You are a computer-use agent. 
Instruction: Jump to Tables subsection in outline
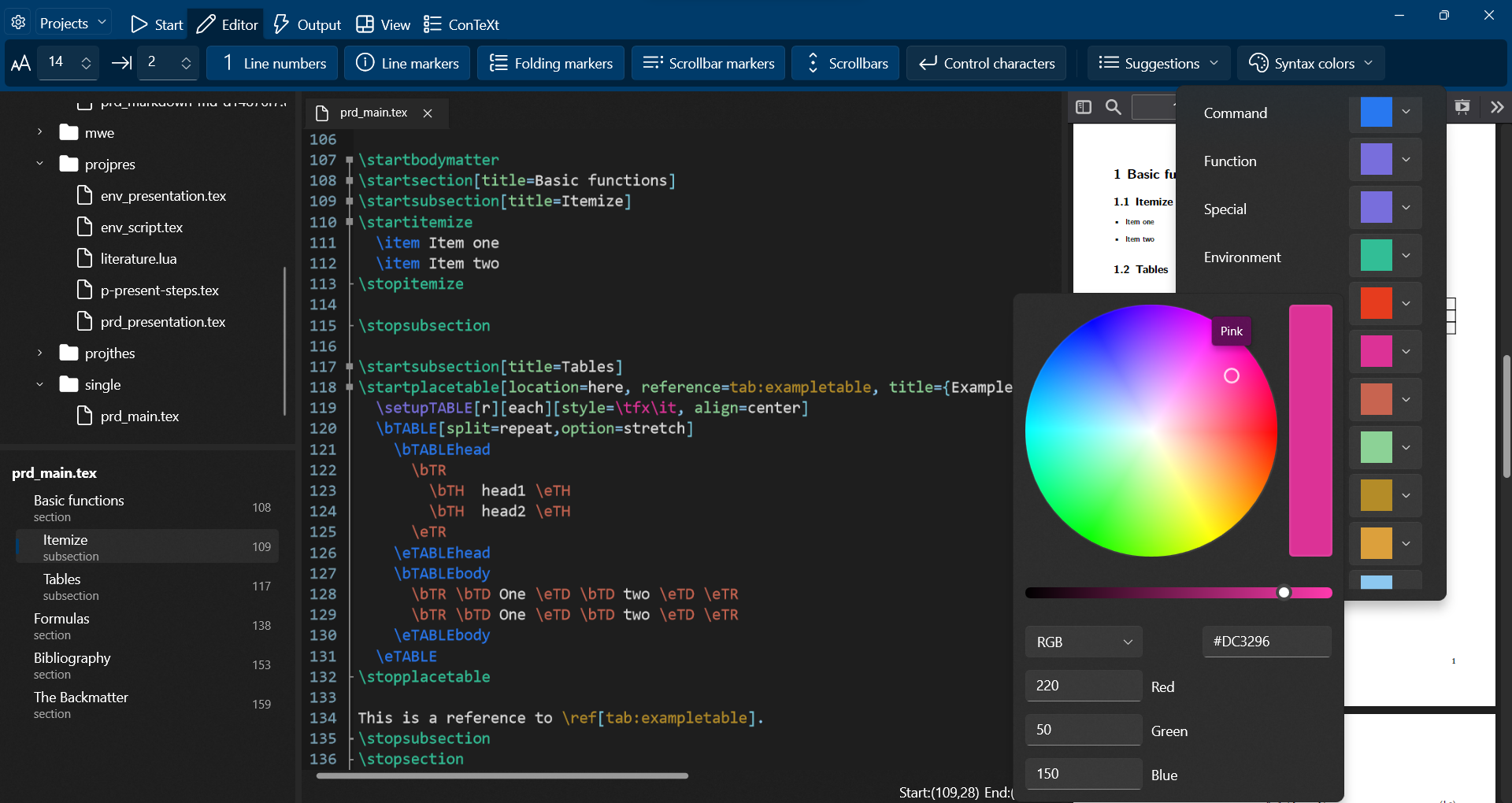coord(147,587)
